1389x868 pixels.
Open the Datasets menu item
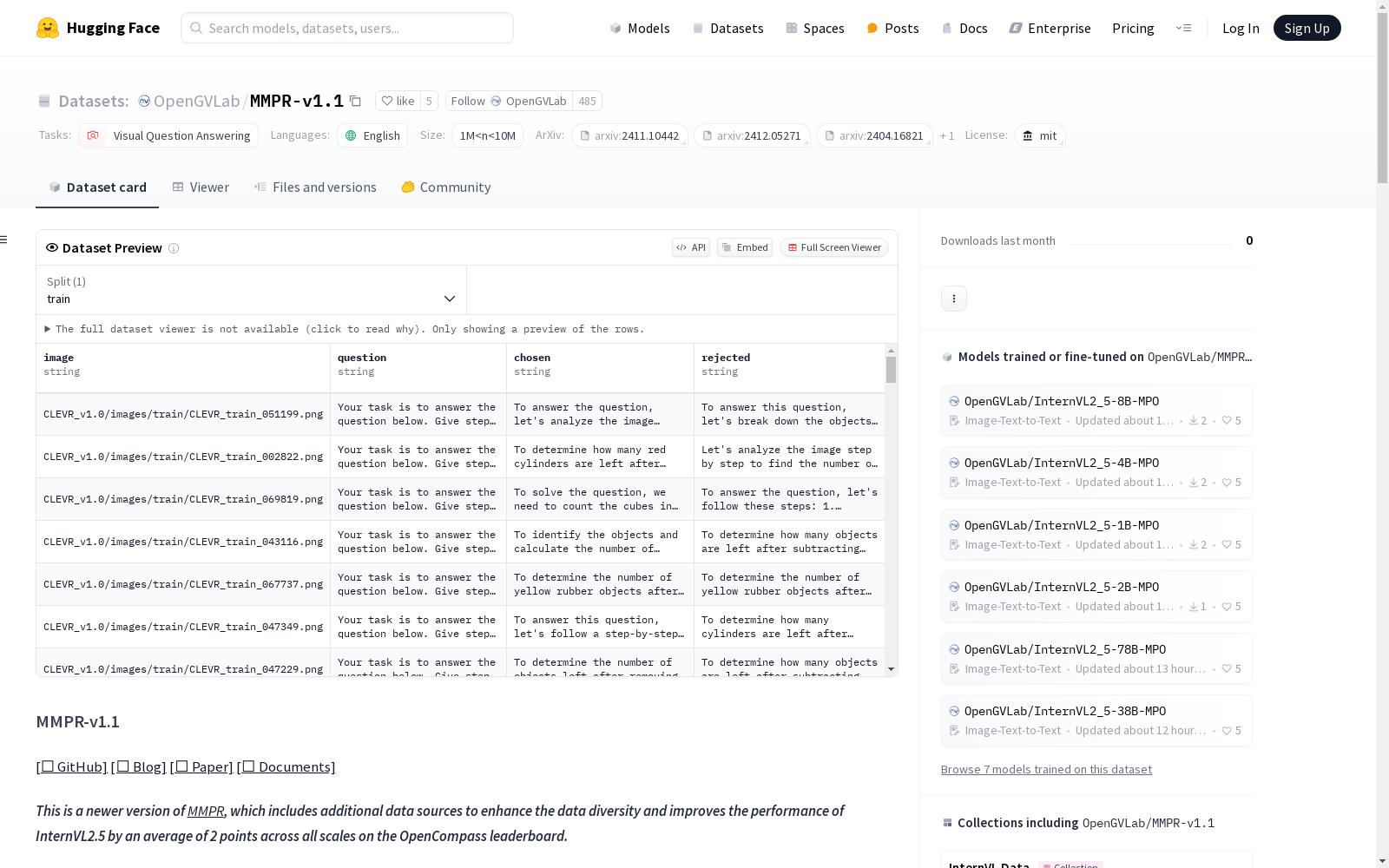(727, 28)
